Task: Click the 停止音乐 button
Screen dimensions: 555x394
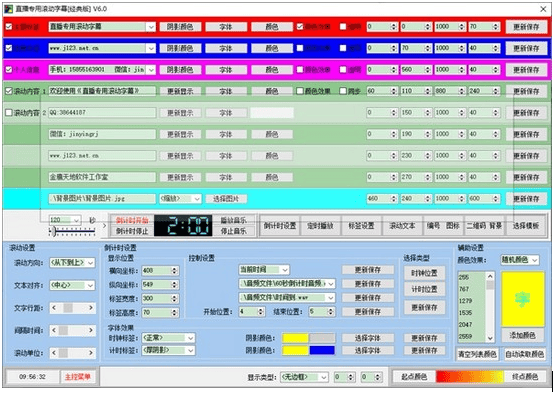Action: point(234,231)
